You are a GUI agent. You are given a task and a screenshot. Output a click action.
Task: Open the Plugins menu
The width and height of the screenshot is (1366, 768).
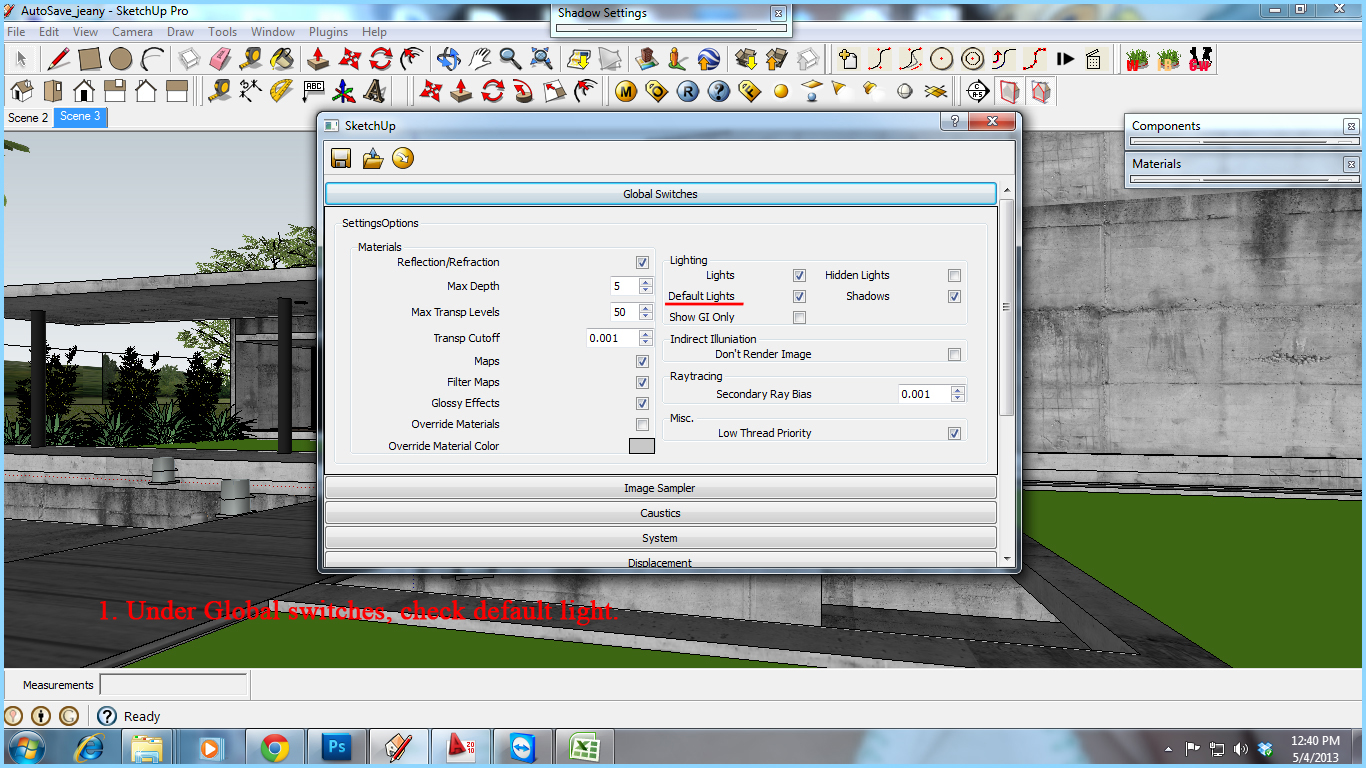pyautogui.click(x=328, y=32)
